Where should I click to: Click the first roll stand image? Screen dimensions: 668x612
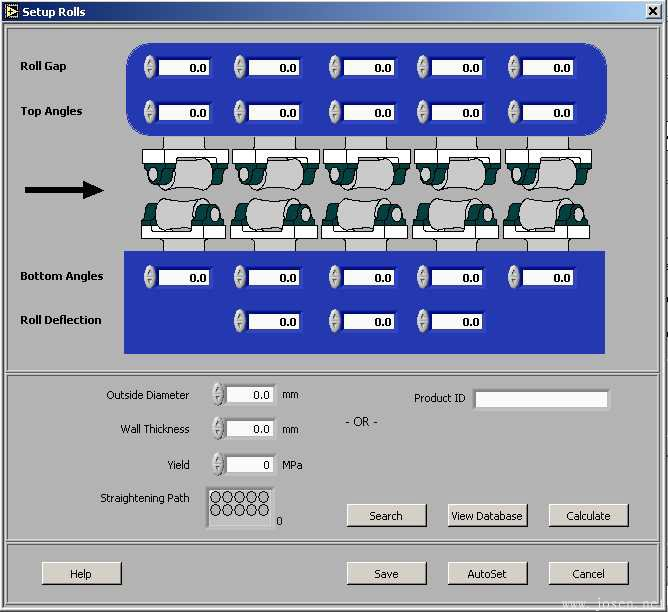[186, 193]
